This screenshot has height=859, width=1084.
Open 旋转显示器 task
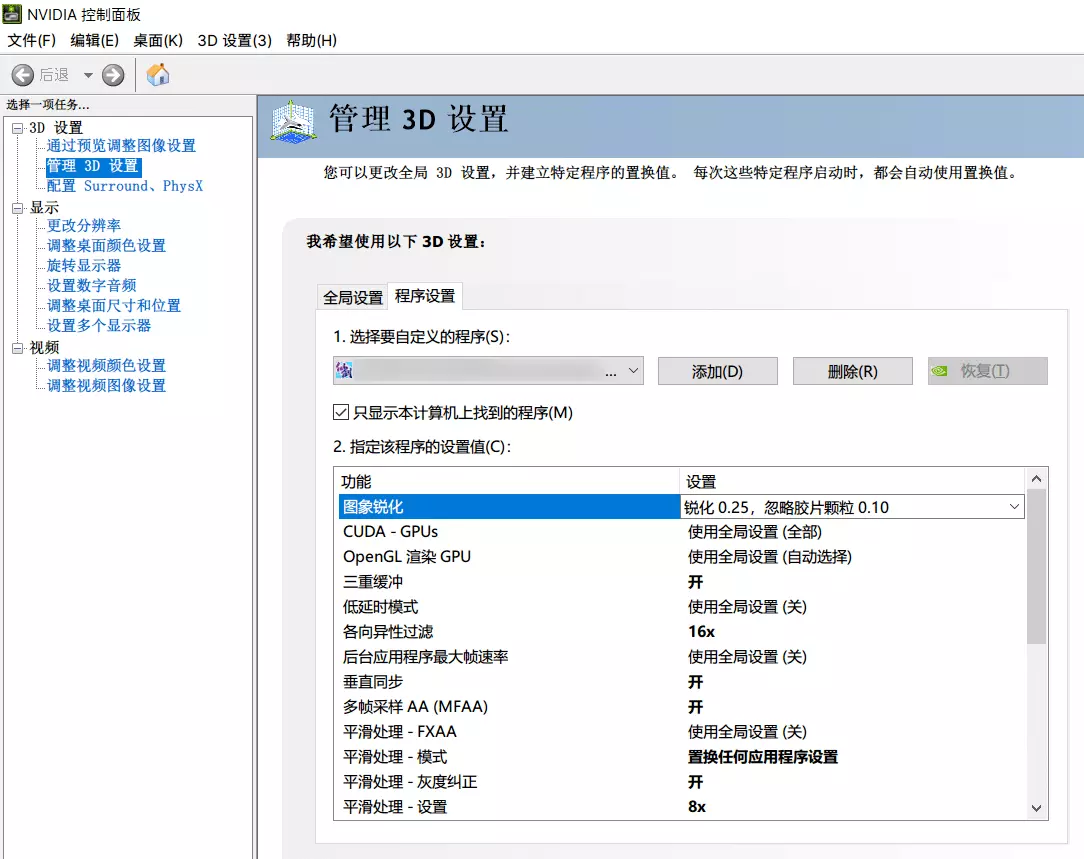pyautogui.click(x=84, y=265)
